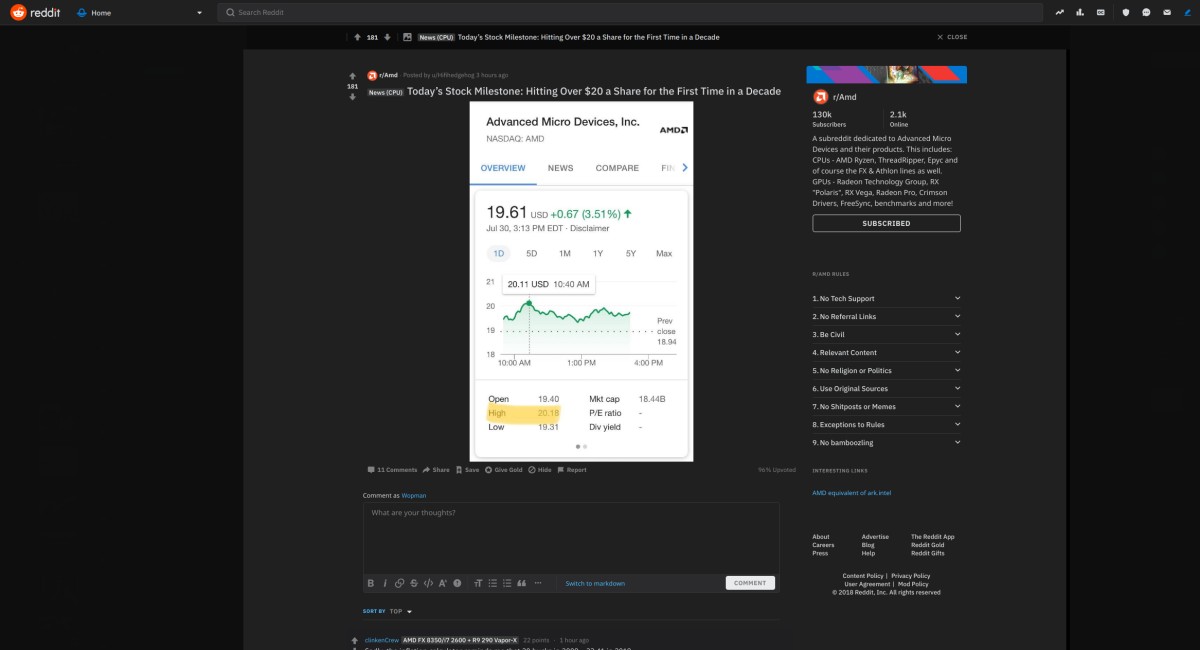1200x650 pixels.
Task: Report this post
Action: point(572,470)
